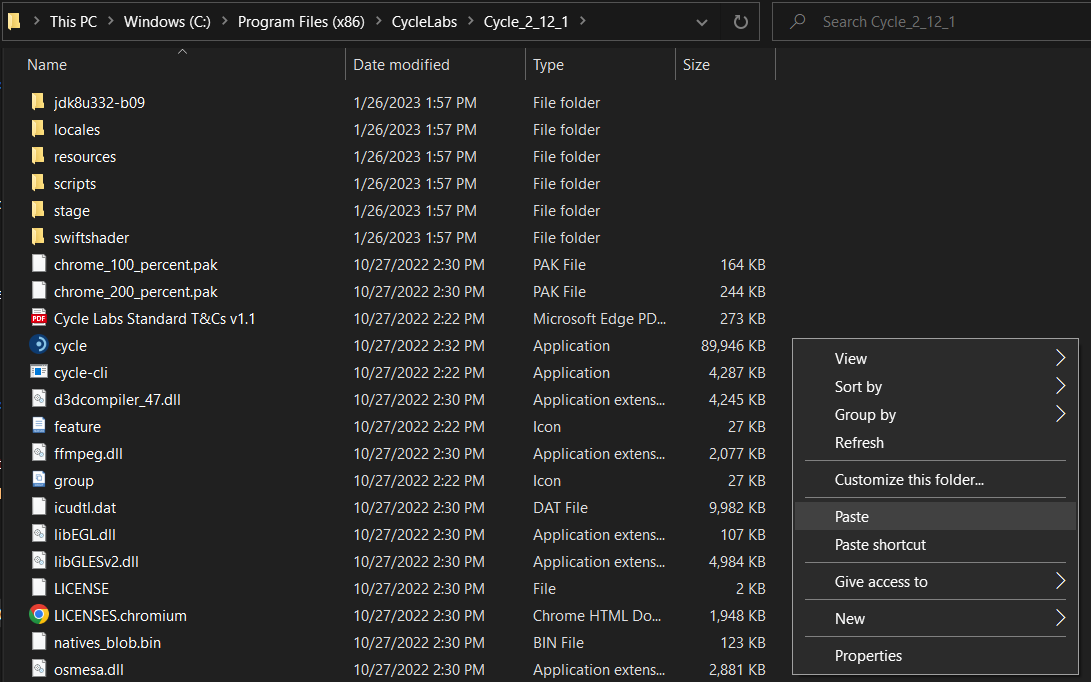Click the group icon file's icon
1091x682 pixels.
coord(39,480)
